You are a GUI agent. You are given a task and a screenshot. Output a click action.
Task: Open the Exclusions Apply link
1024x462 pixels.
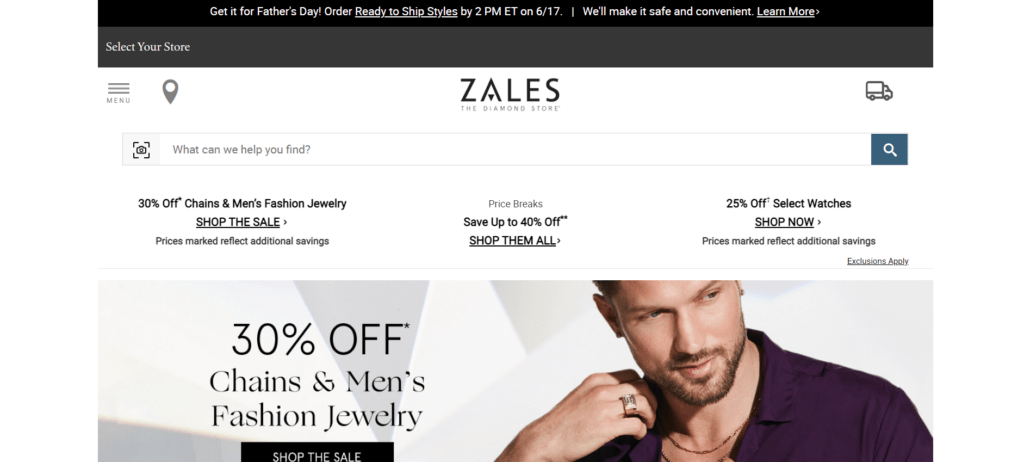(878, 261)
